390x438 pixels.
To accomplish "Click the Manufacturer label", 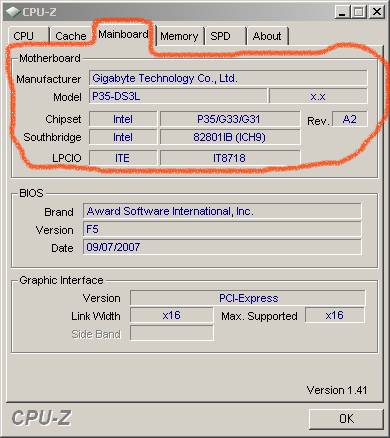I will [49, 79].
